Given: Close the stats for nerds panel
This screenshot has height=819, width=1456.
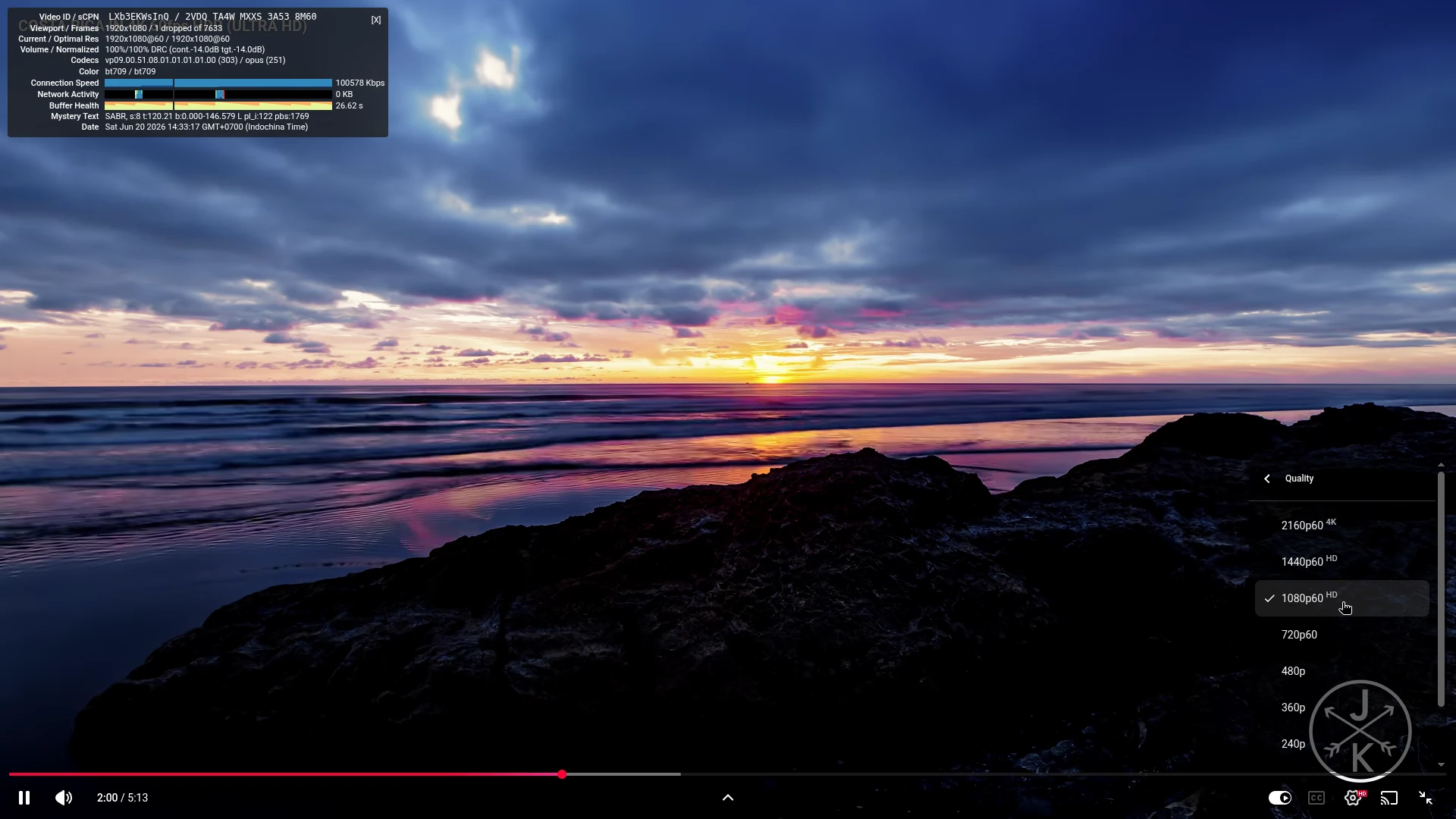Looking at the screenshot, I should point(376,20).
